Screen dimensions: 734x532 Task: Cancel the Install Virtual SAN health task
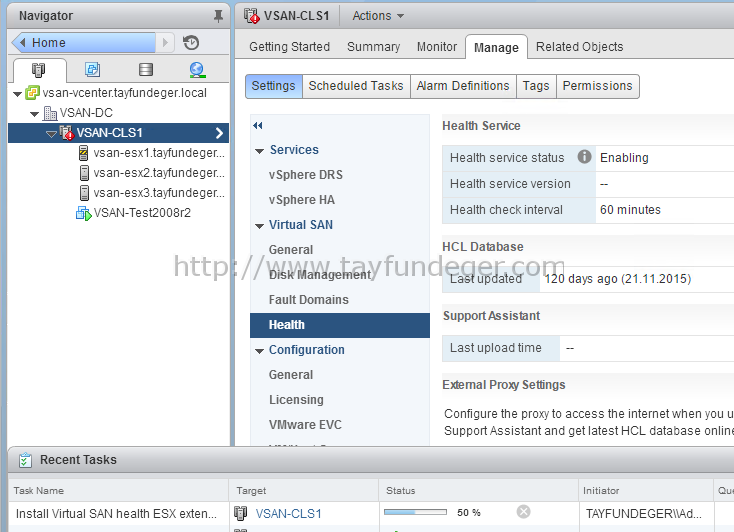523,512
